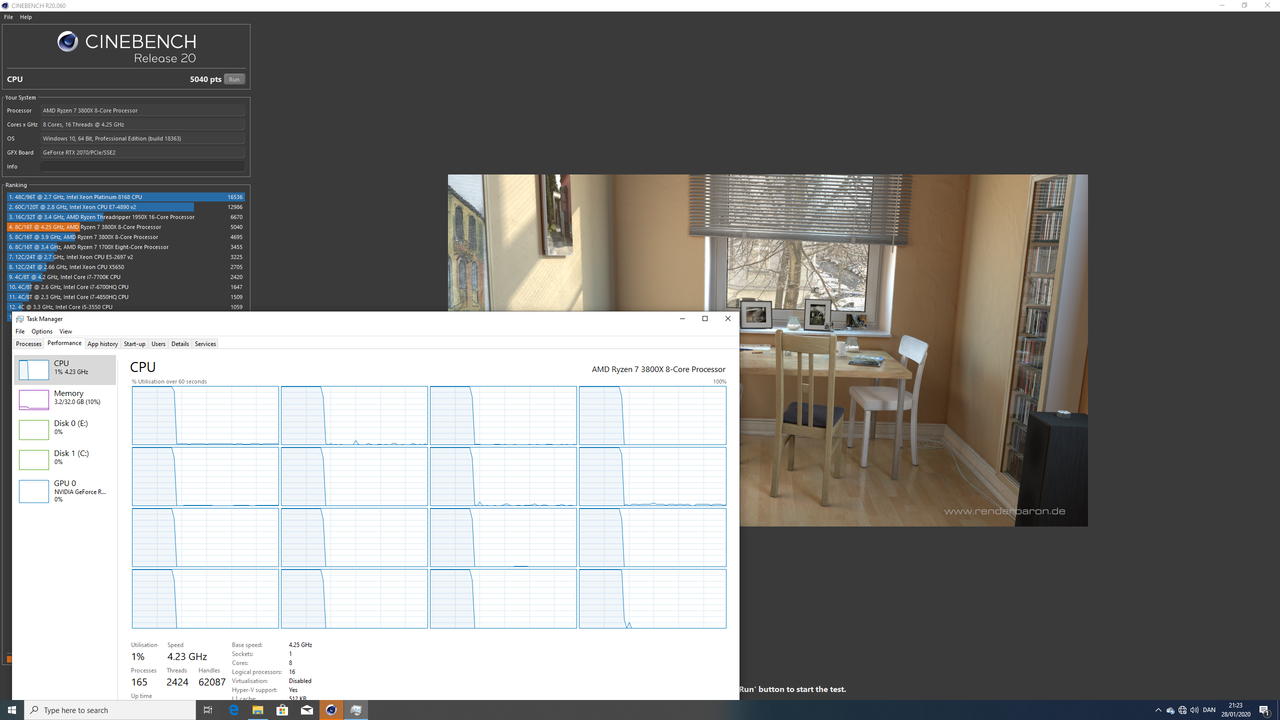
Task: Select the Processor field in Cinebench
Action: pos(142,110)
